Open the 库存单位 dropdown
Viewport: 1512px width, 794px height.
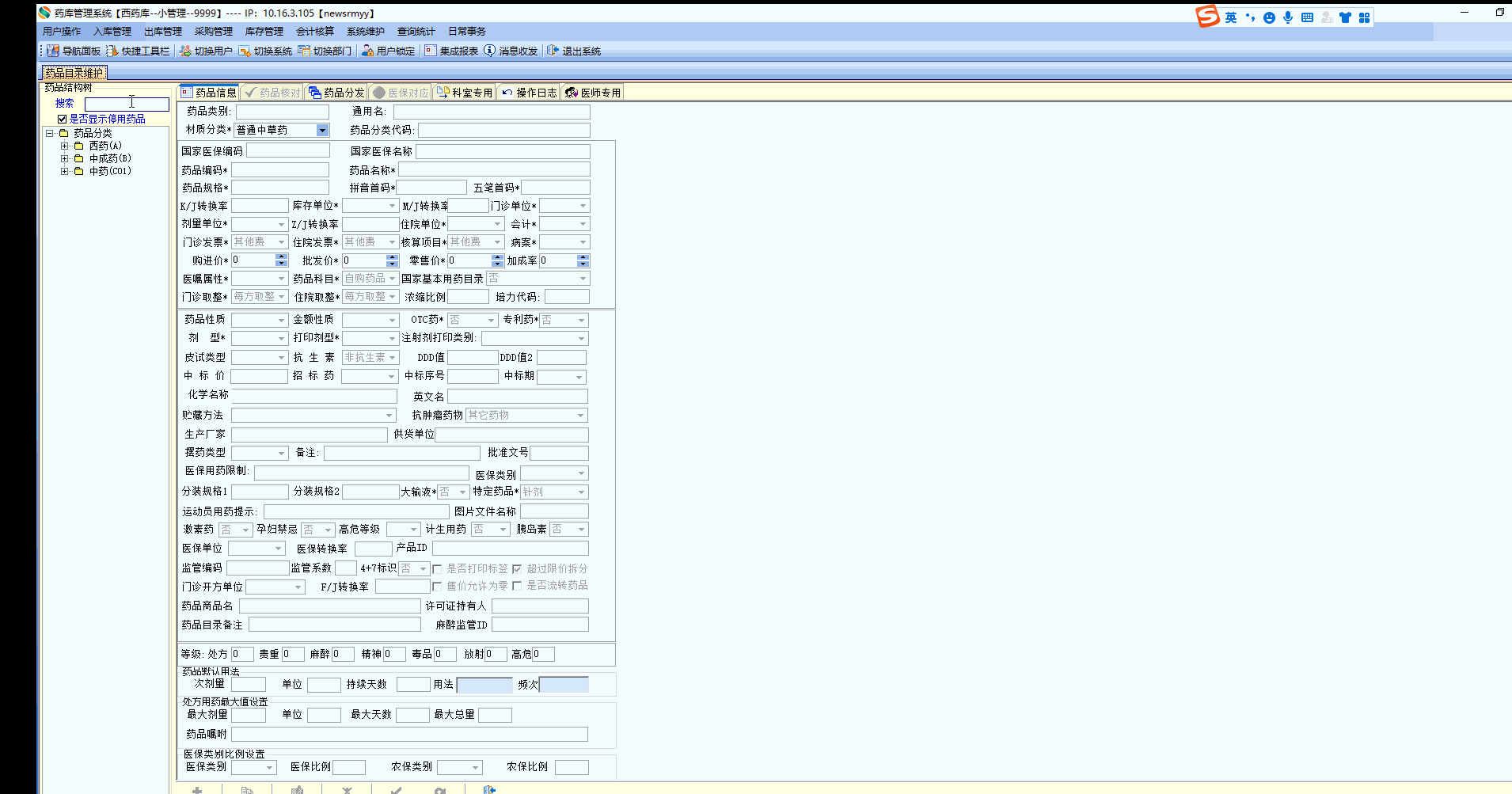pyautogui.click(x=392, y=206)
